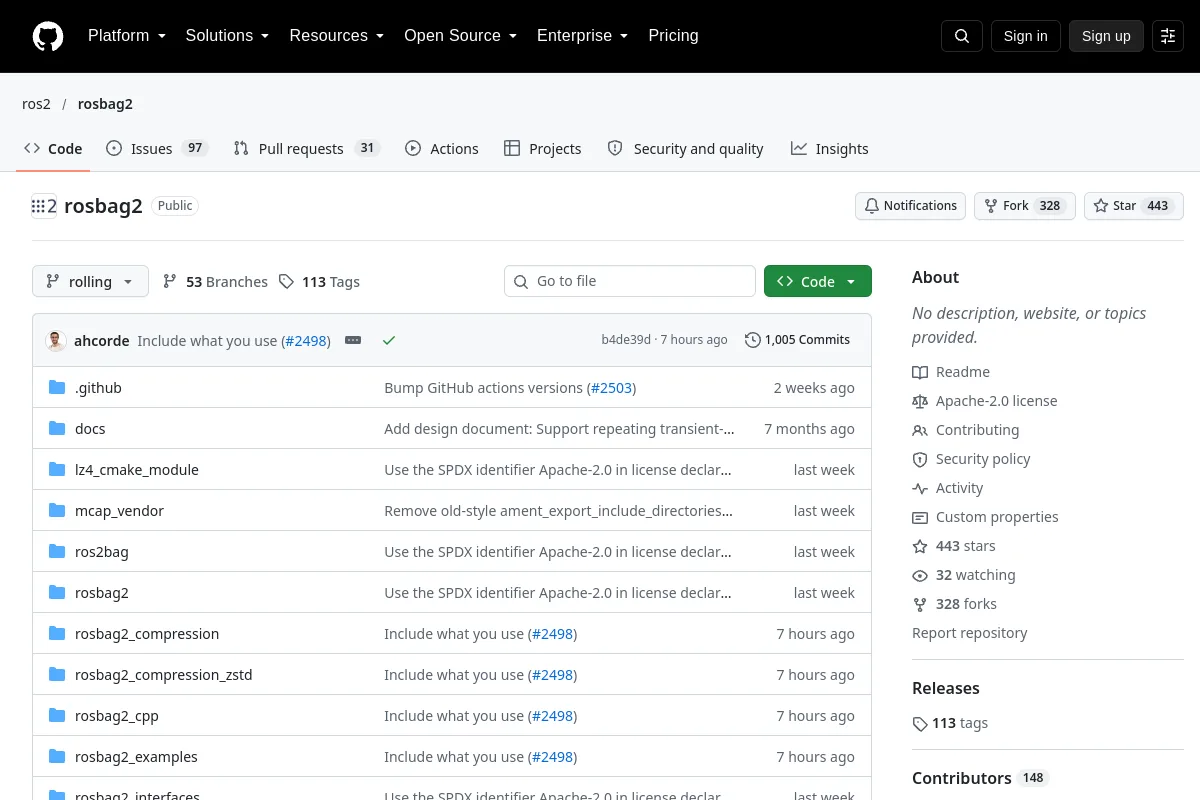Screen dimensions: 1200x800
Task: Open the Solutions dropdown menu
Action: pyautogui.click(x=227, y=36)
